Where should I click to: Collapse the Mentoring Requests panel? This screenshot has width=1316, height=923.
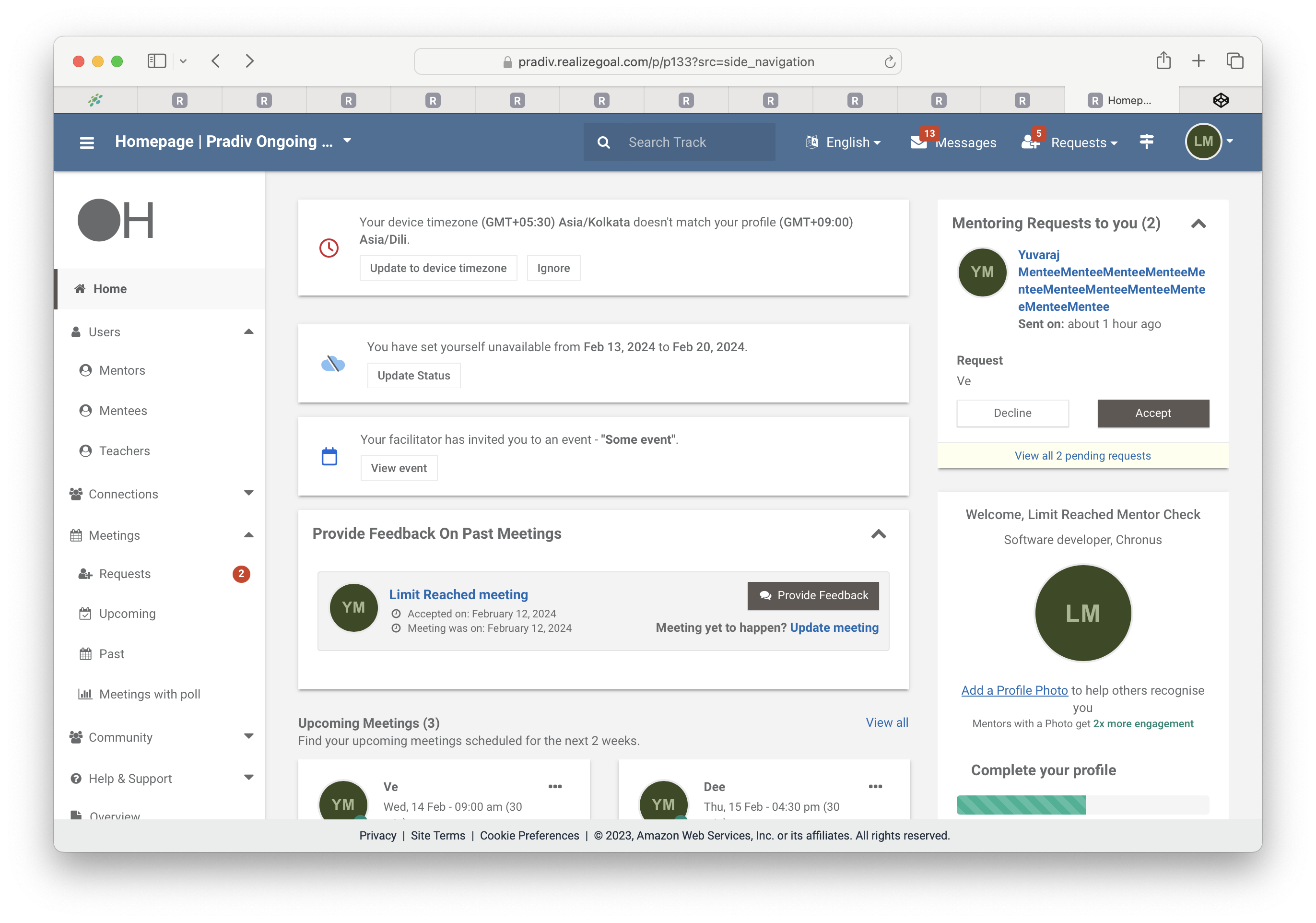coord(1198,224)
